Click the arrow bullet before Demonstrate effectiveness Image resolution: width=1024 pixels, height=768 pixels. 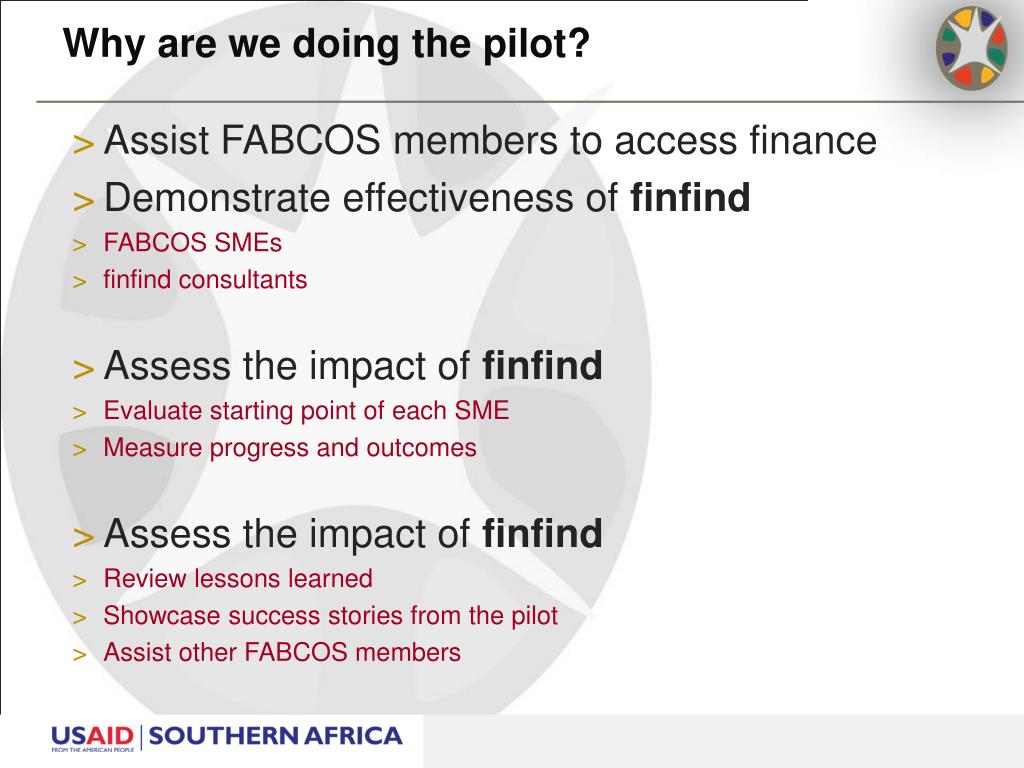click(83, 201)
